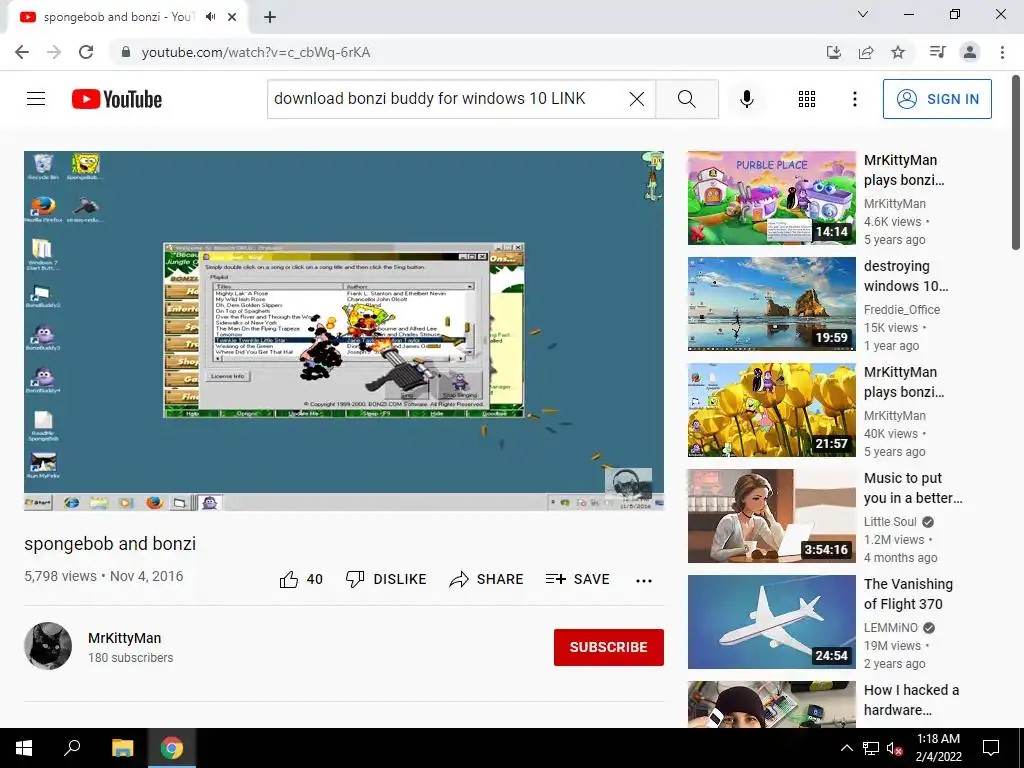Click Chrome icon in taskbar
The width and height of the screenshot is (1024, 768).
click(x=172, y=748)
